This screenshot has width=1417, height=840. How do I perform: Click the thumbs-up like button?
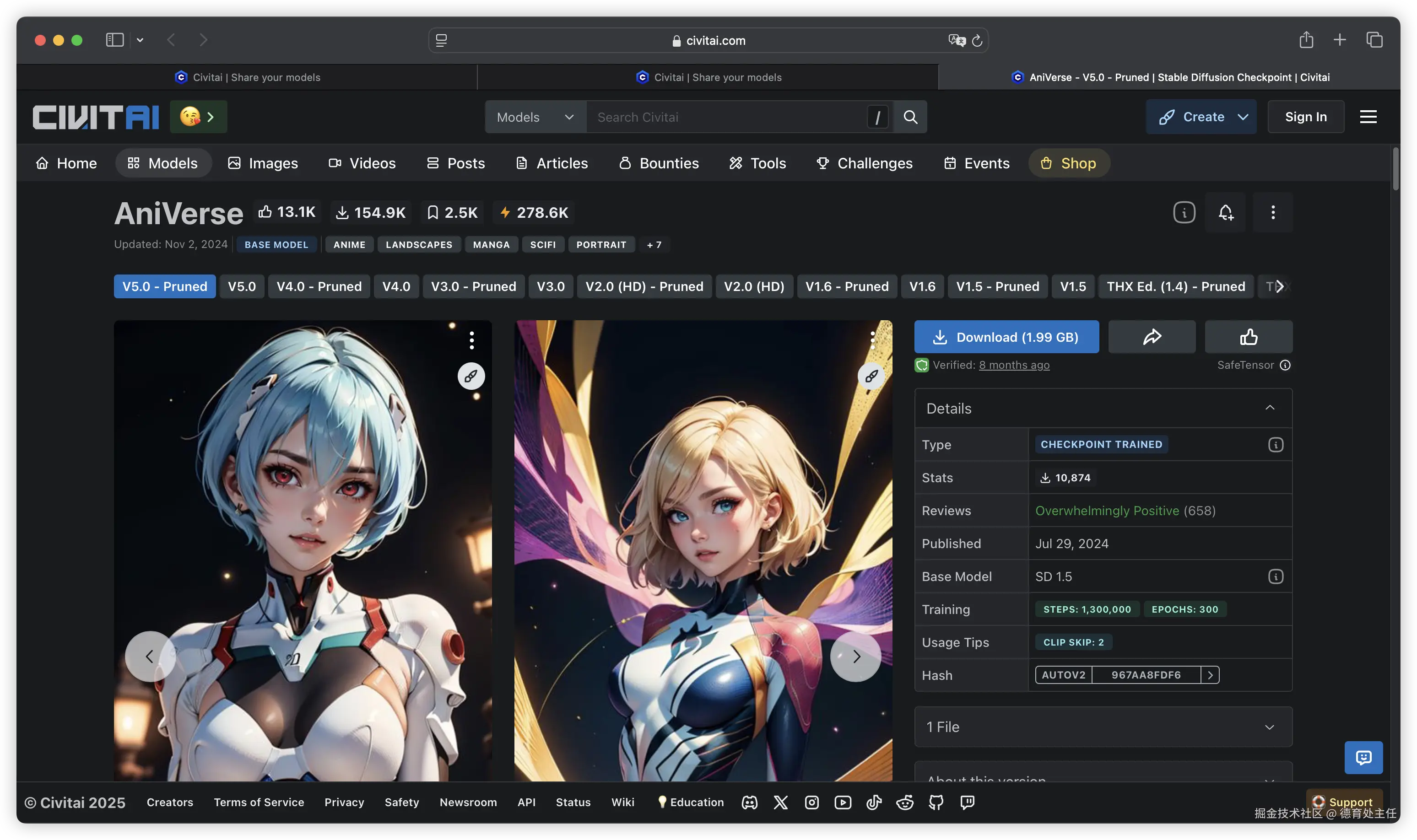click(x=1248, y=337)
